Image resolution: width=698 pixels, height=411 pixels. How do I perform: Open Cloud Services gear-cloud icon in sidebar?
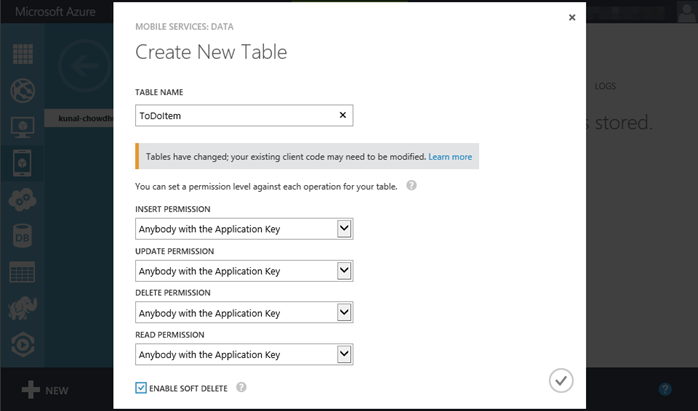[x=22, y=199]
